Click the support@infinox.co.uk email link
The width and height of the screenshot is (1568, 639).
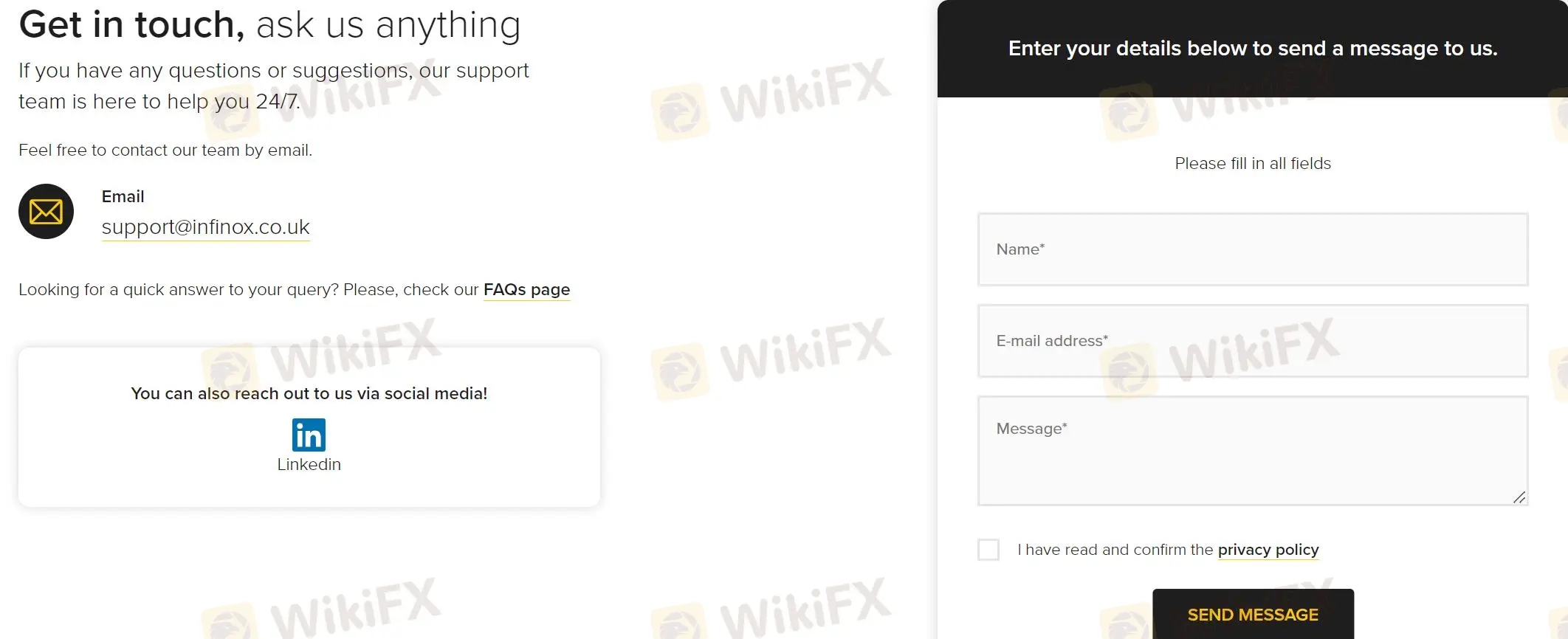(205, 227)
